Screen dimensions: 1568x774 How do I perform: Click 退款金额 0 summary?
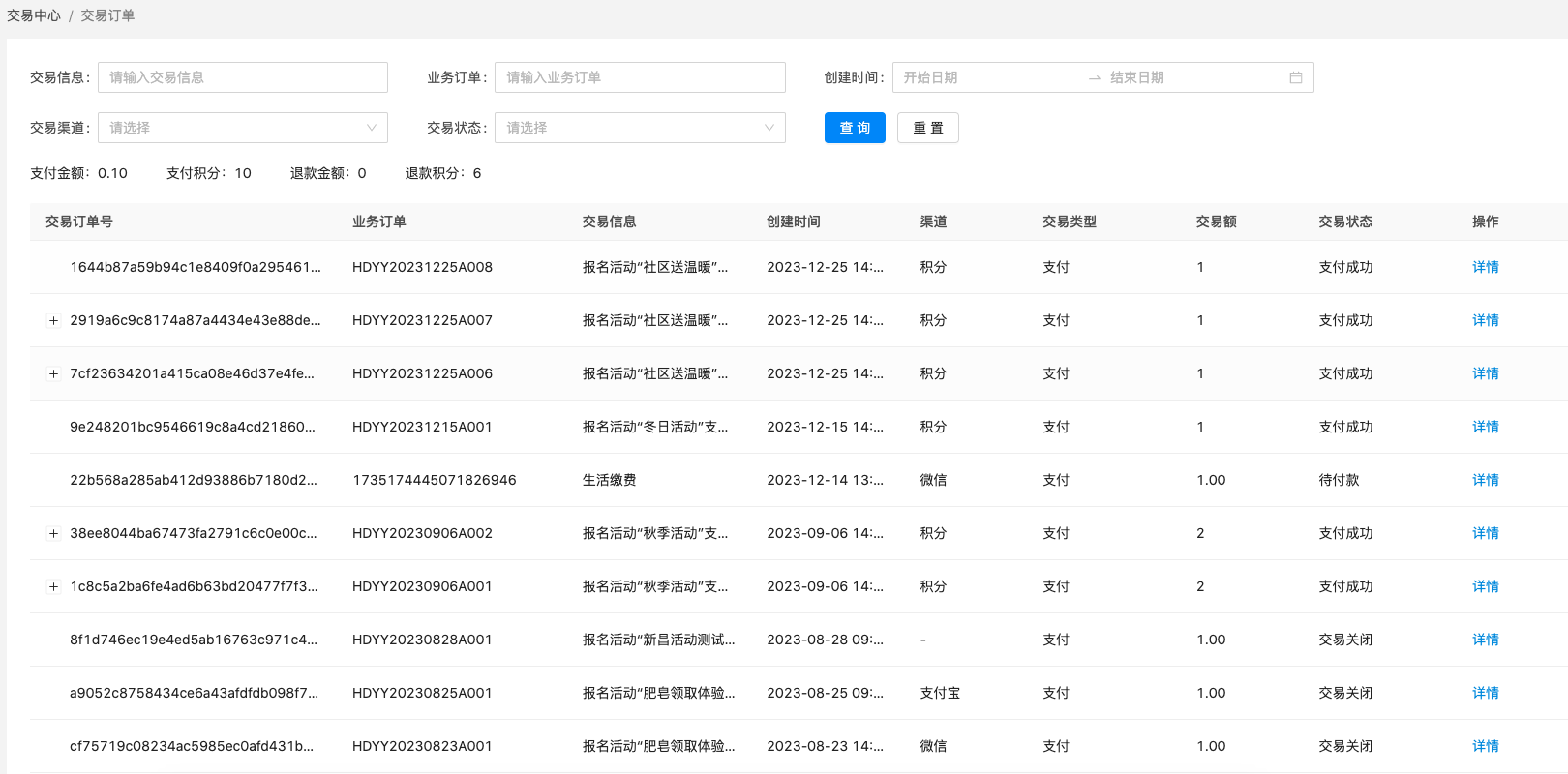(328, 173)
